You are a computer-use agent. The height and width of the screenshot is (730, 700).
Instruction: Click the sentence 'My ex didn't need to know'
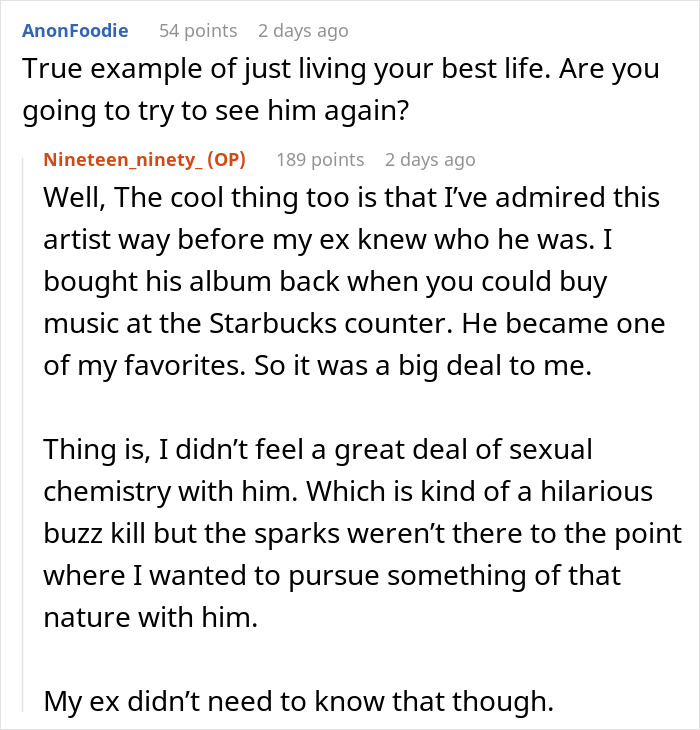pyautogui.click(x=298, y=702)
